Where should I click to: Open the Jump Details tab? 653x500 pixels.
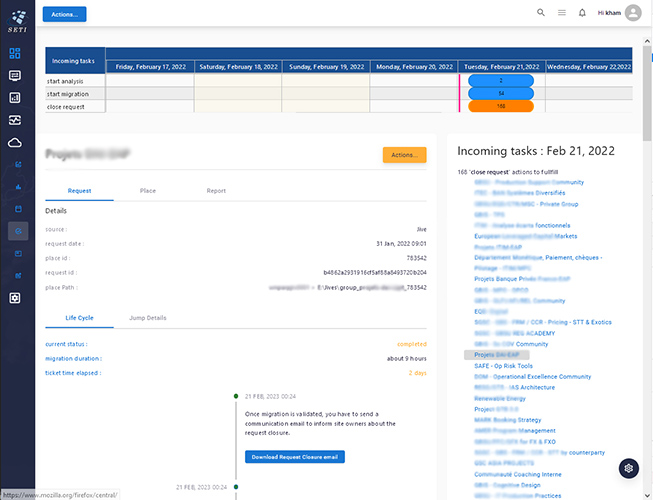click(x=148, y=318)
